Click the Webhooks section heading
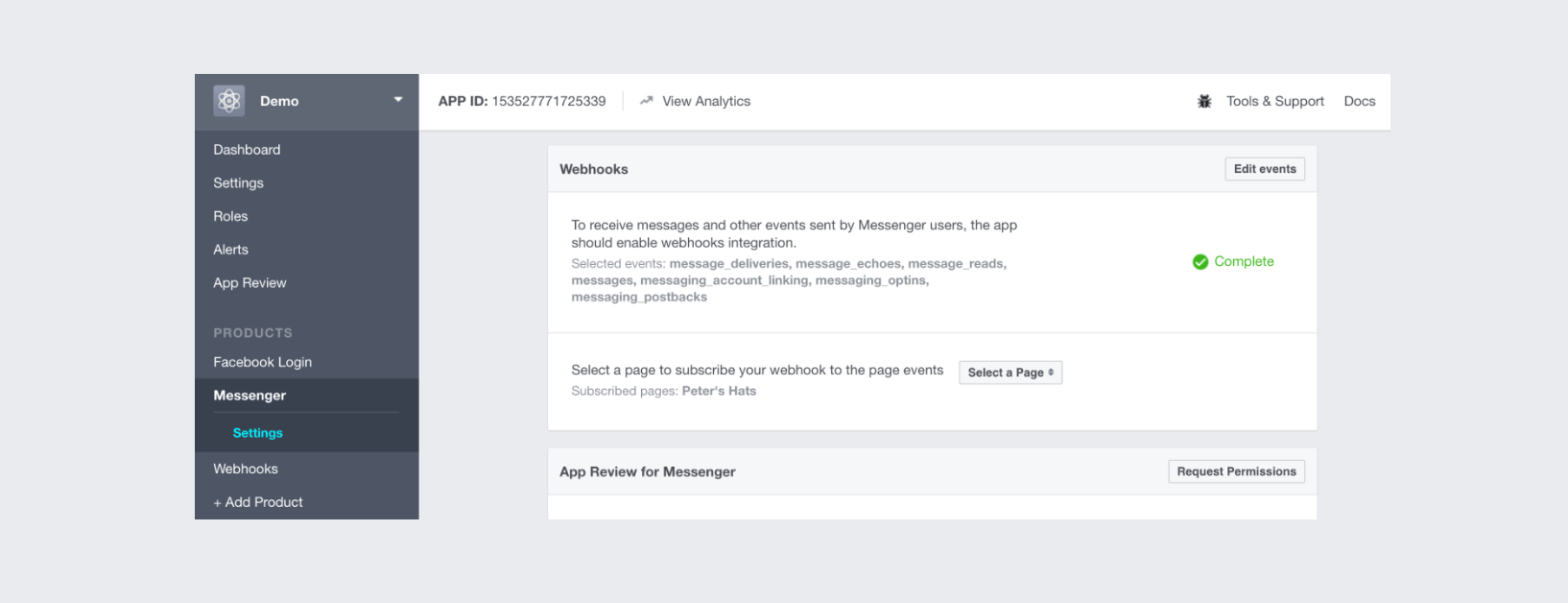 click(594, 169)
